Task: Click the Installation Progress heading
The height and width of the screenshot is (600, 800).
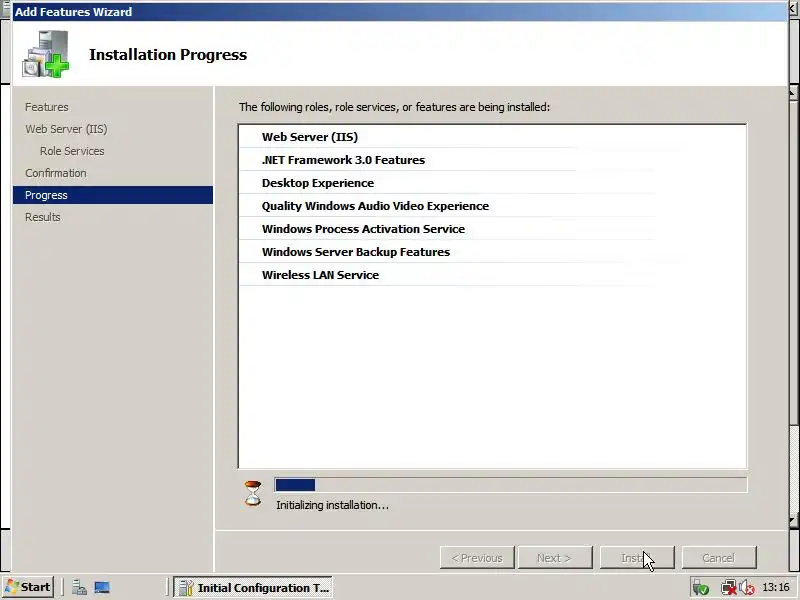Action: [168, 54]
